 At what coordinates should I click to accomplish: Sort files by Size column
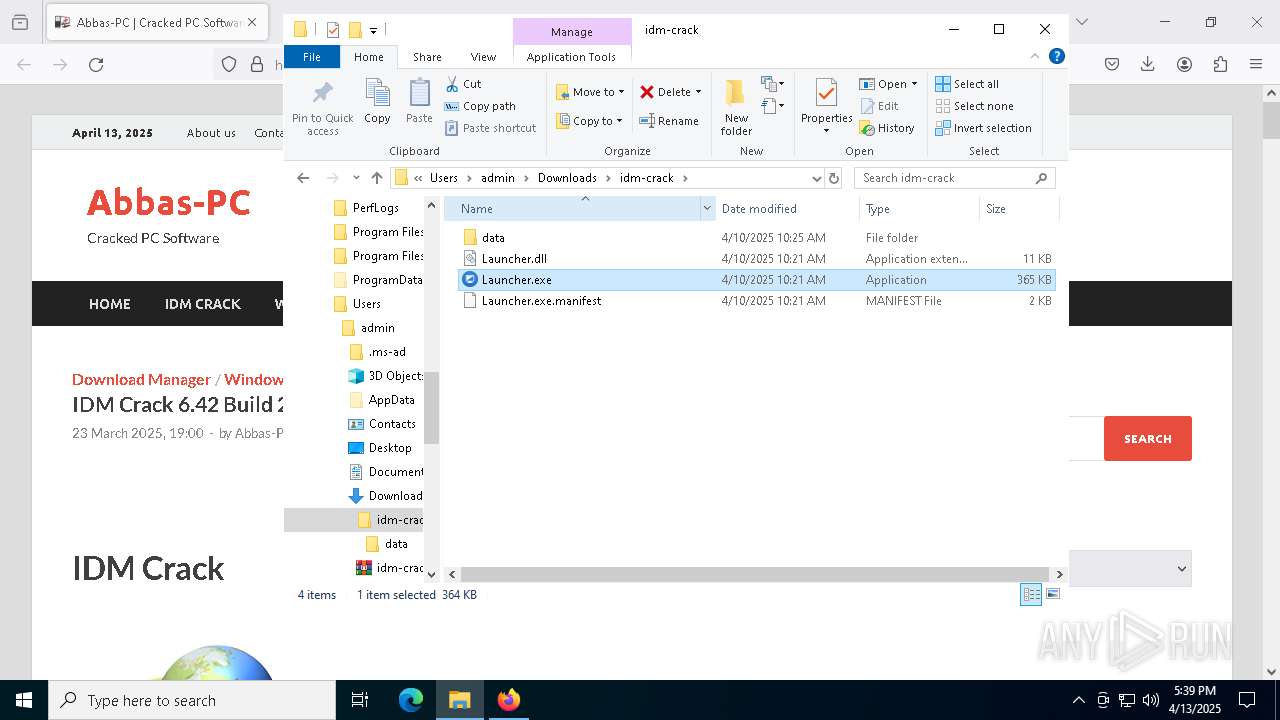coord(1018,209)
